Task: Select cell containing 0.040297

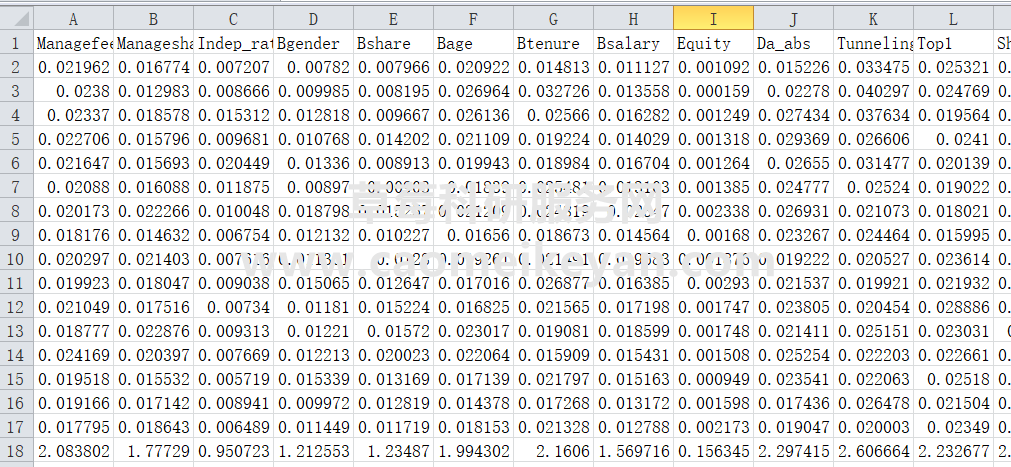Action: [x=873, y=91]
